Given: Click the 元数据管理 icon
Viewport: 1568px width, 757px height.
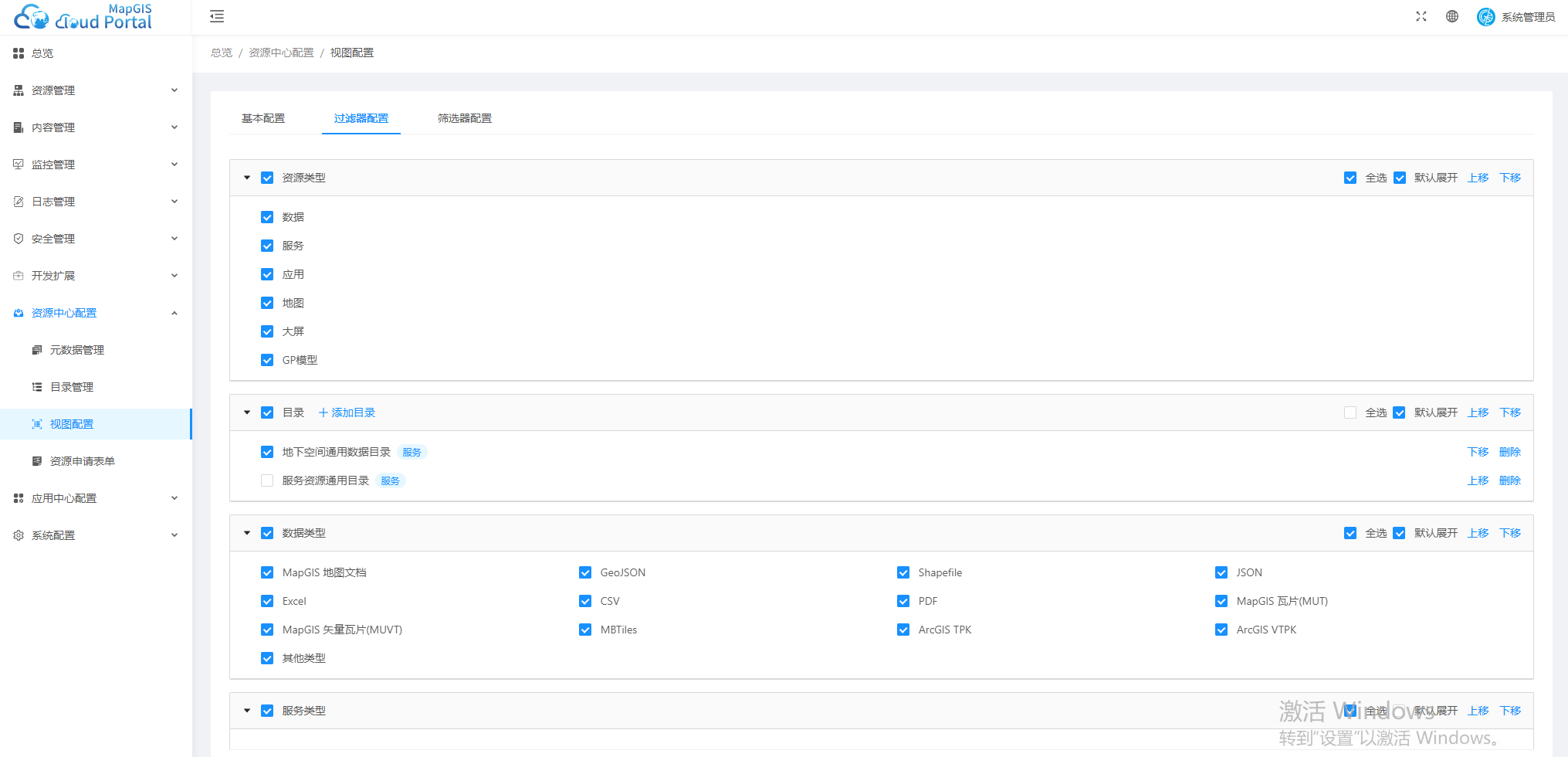Looking at the screenshot, I should [37, 350].
